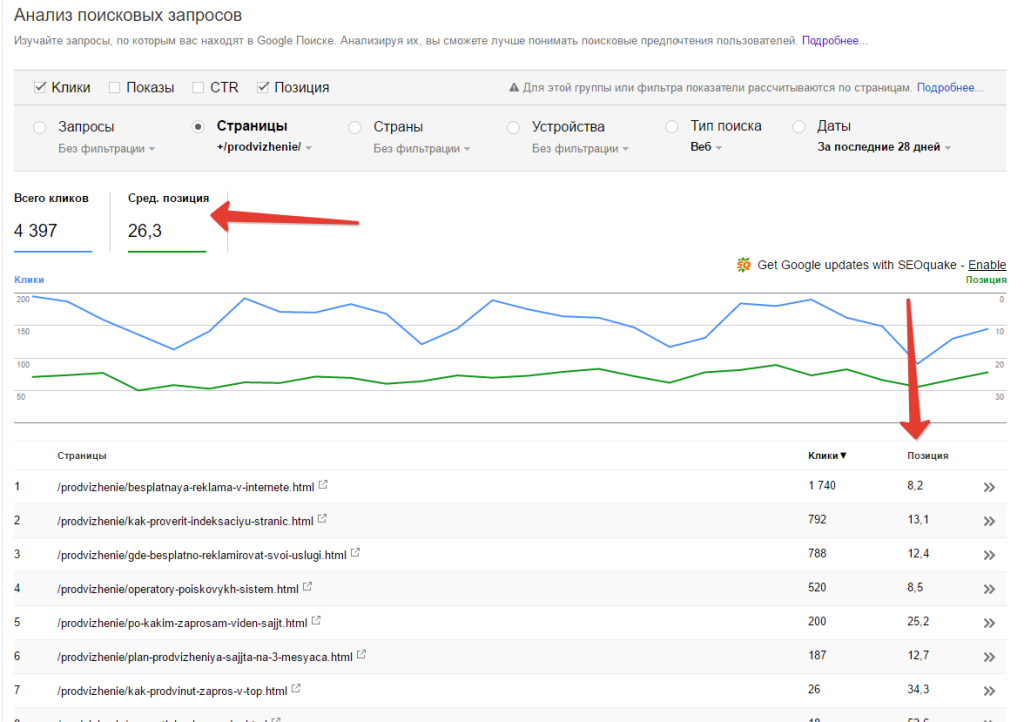1024x722 pixels.
Task: Open external link icon for kak-prodvinut-zapros-v-top page
Action: pos(296,689)
